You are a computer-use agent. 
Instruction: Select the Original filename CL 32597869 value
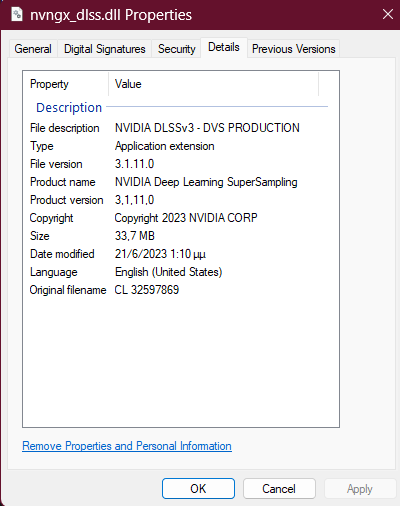147,290
